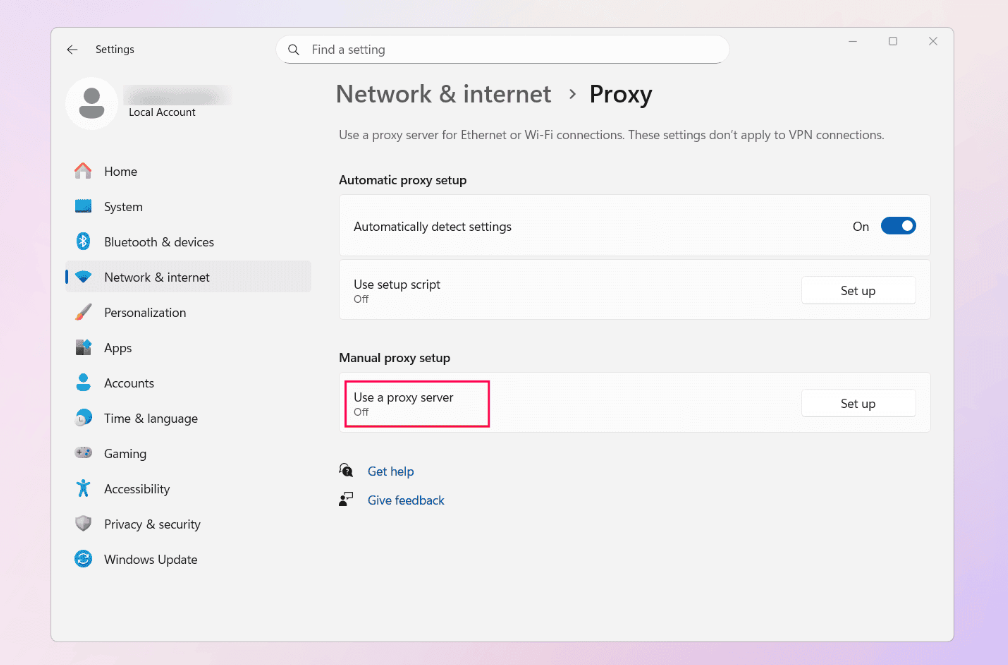Select Network & internet in sidebar
Viewport: 1008px width, 665px height.
point(156,278)
